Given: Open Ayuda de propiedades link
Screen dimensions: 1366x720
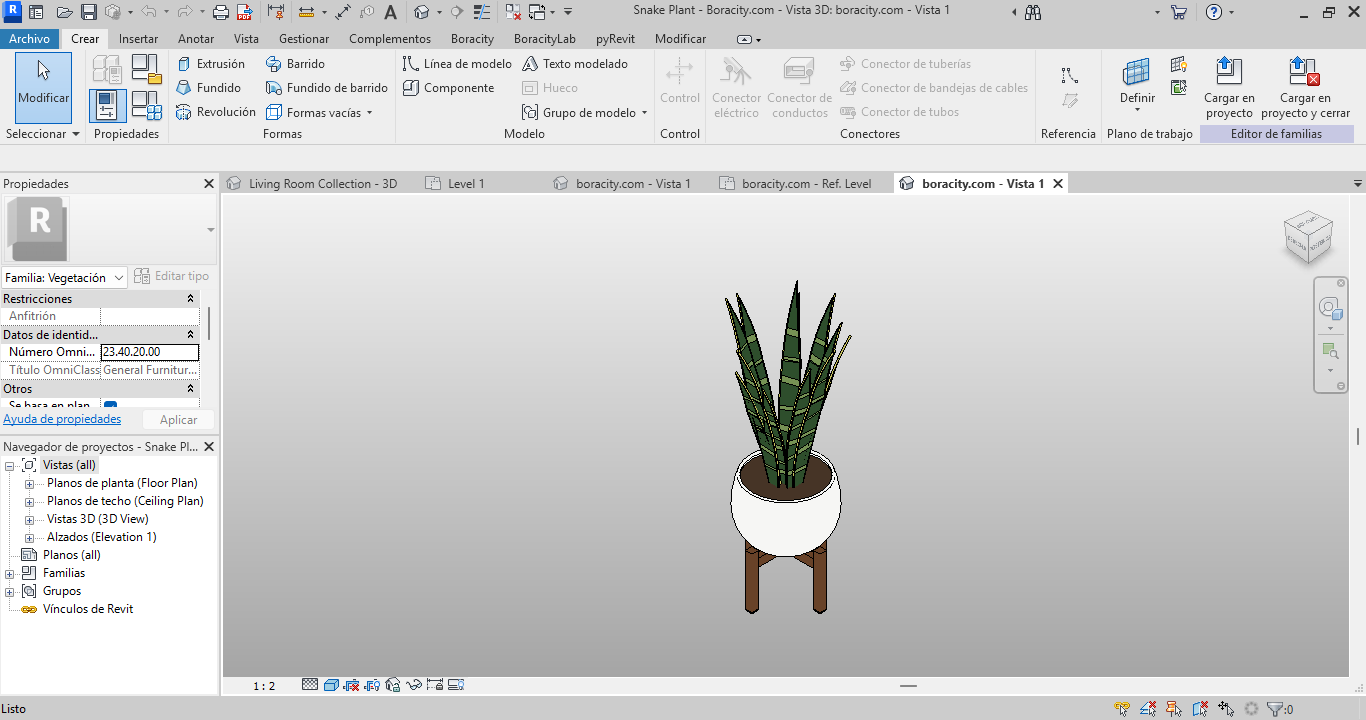Looking at the screenshot, I should (x=62, y=420).
